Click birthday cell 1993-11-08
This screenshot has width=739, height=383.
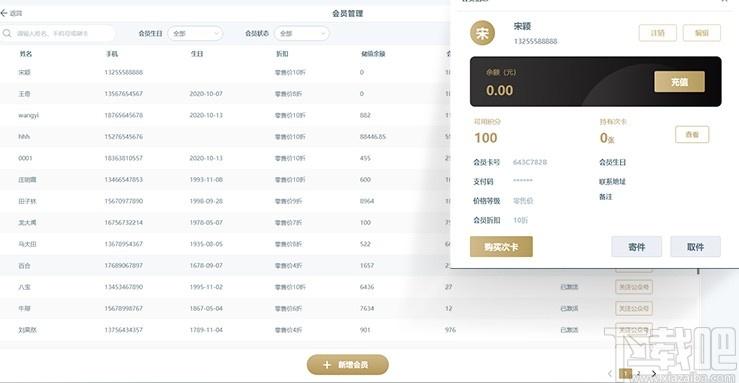tap(206, 179)
